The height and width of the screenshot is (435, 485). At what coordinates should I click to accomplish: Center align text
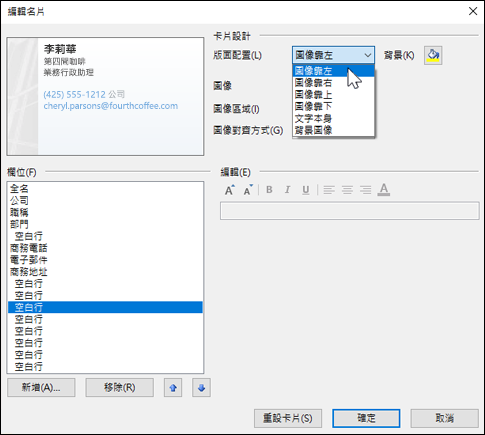coord(347,190)
